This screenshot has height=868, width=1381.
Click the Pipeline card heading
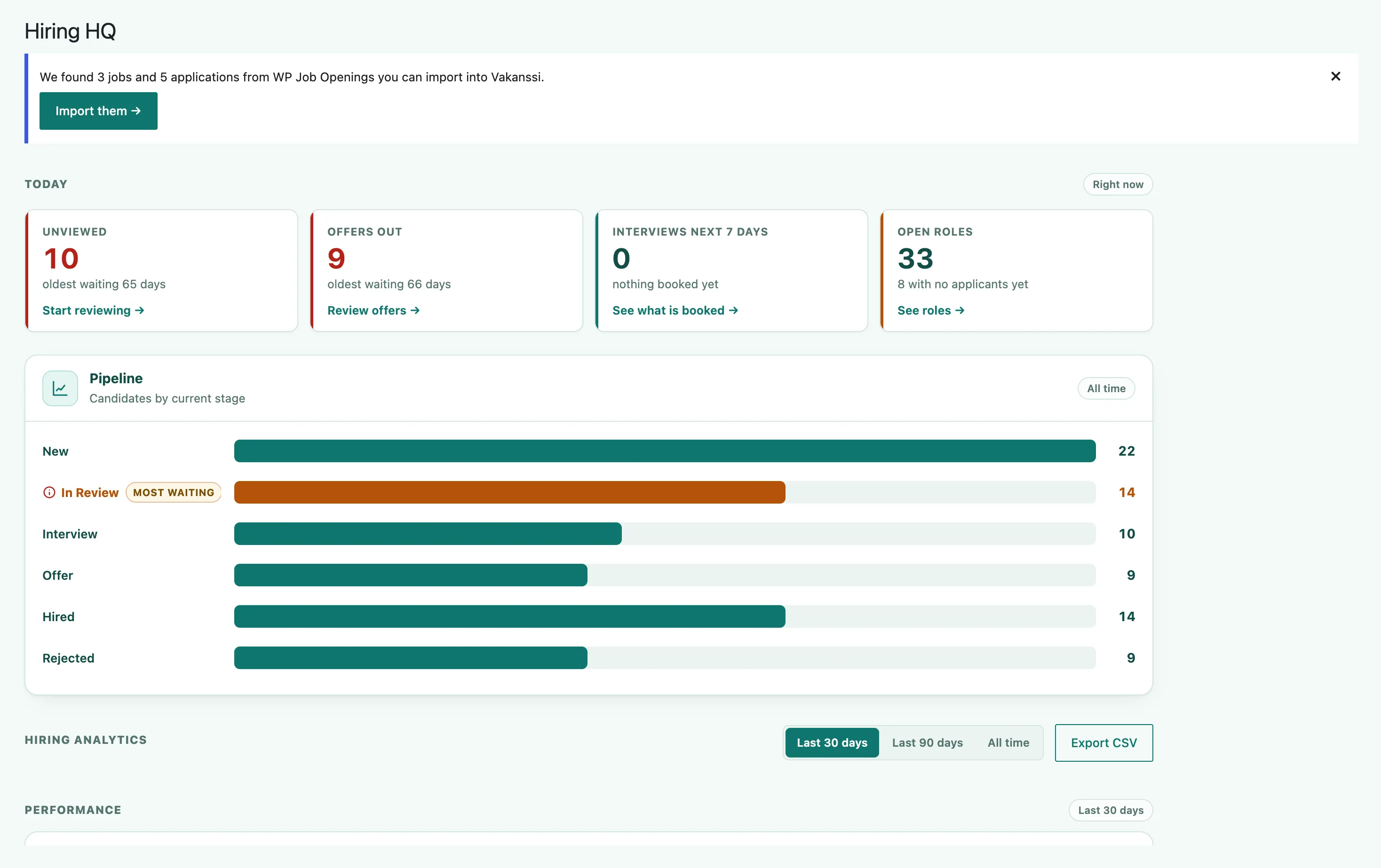(x=117, y=379)
